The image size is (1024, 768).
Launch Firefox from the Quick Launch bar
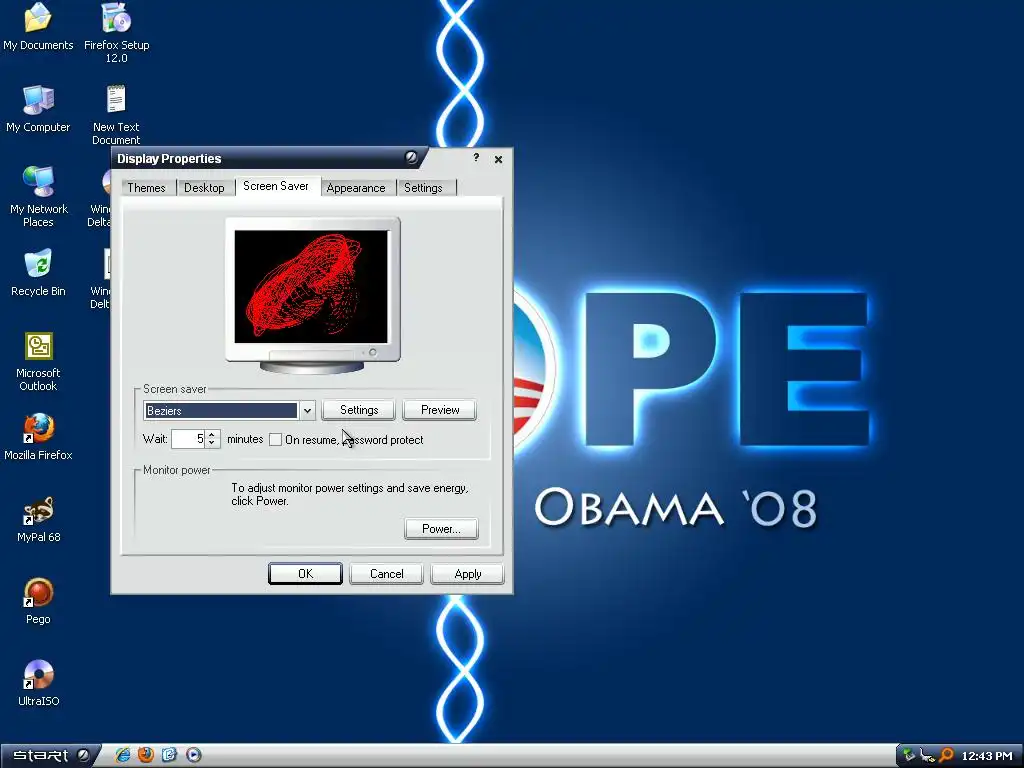pos(146,755)
